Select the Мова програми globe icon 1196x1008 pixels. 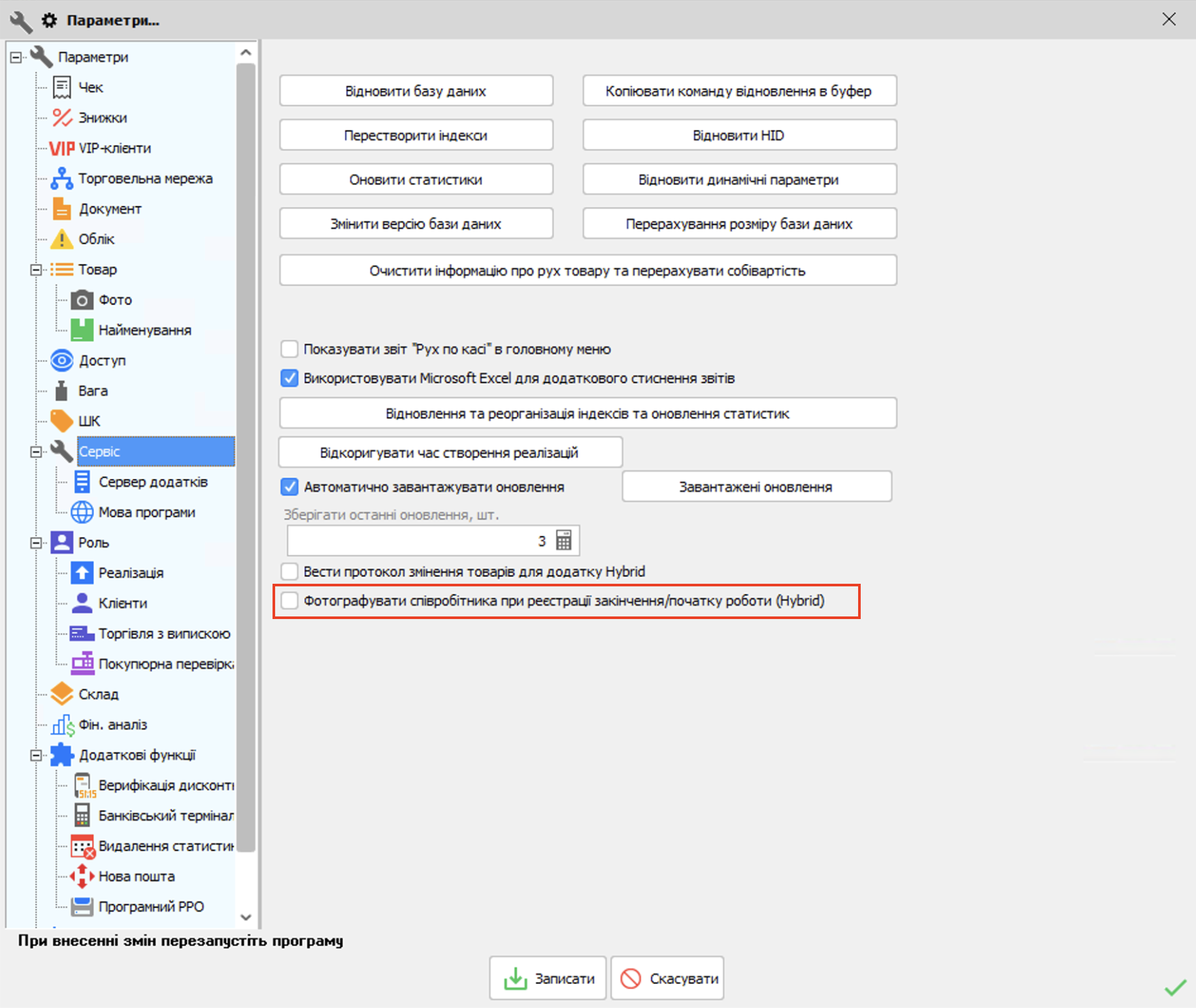[x=82, y=512]
